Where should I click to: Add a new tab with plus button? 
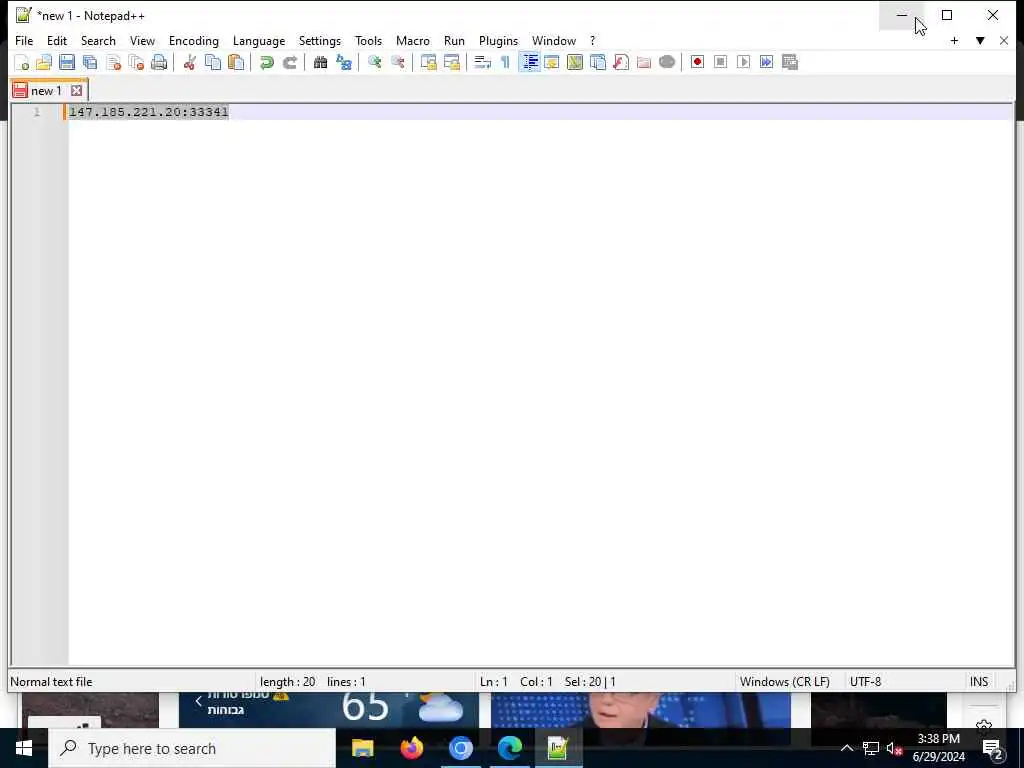click(954, 40)
